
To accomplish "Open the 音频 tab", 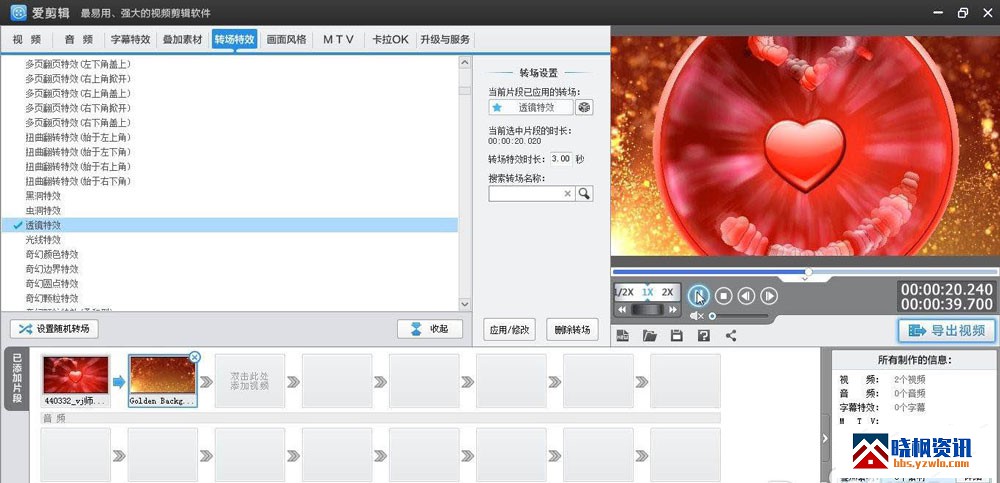I will (x=78, y=39).
